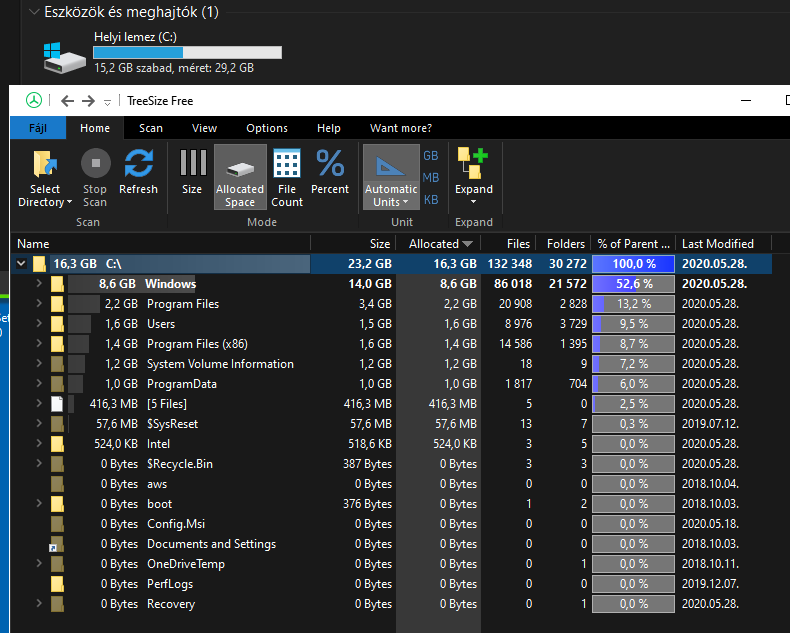
Task: Open the Options ribbon tab
Action: point(267,128)
